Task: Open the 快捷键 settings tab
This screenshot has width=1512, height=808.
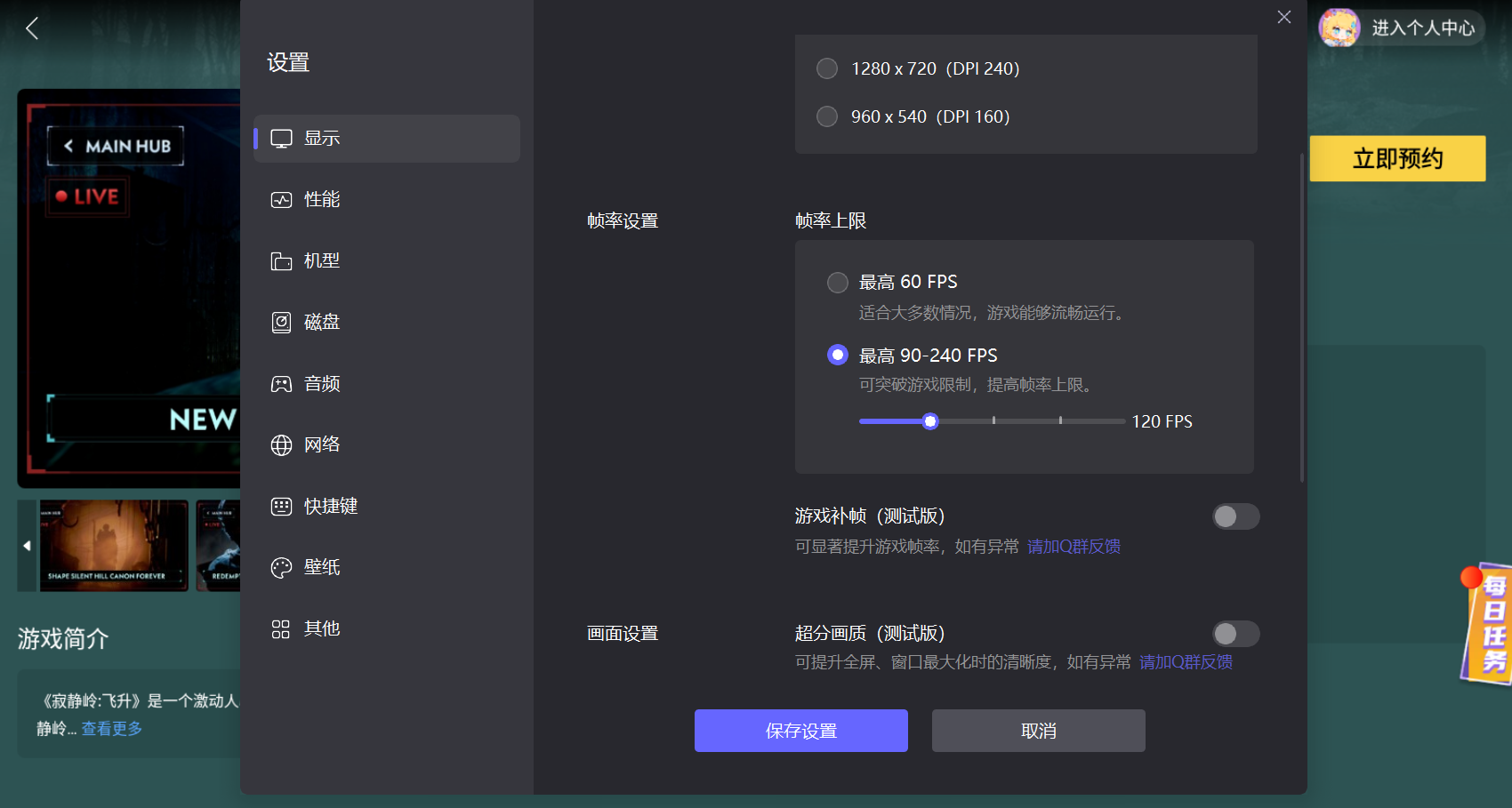Action: click(387, 507)
